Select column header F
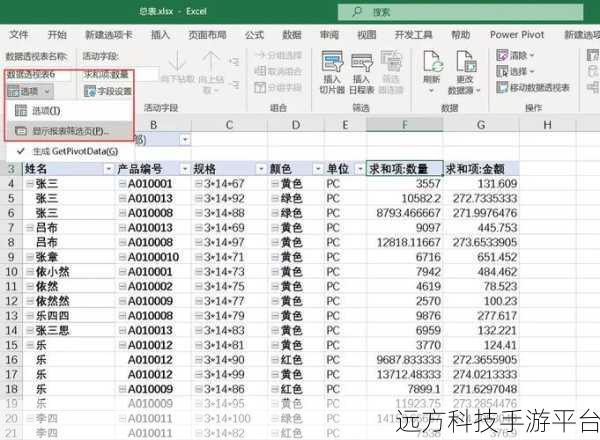Screen dimensions: 600x440 pos(404,125)
